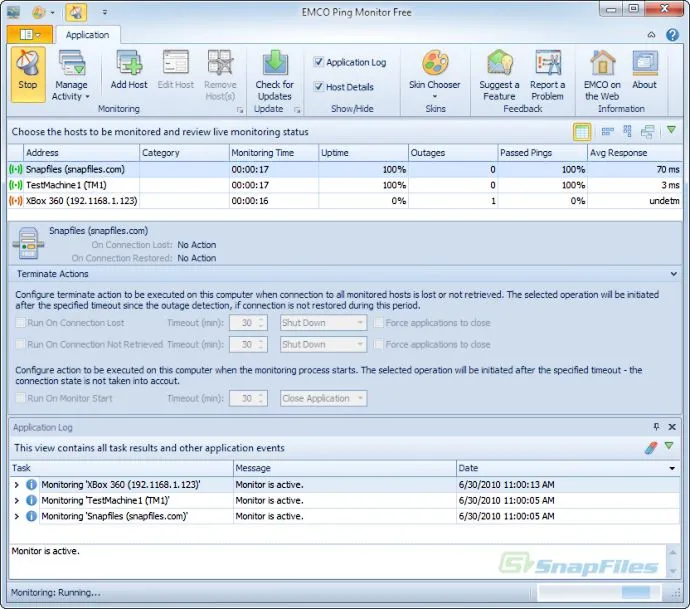
Task: Click Suggest a Feature
Action: [499, 75]
